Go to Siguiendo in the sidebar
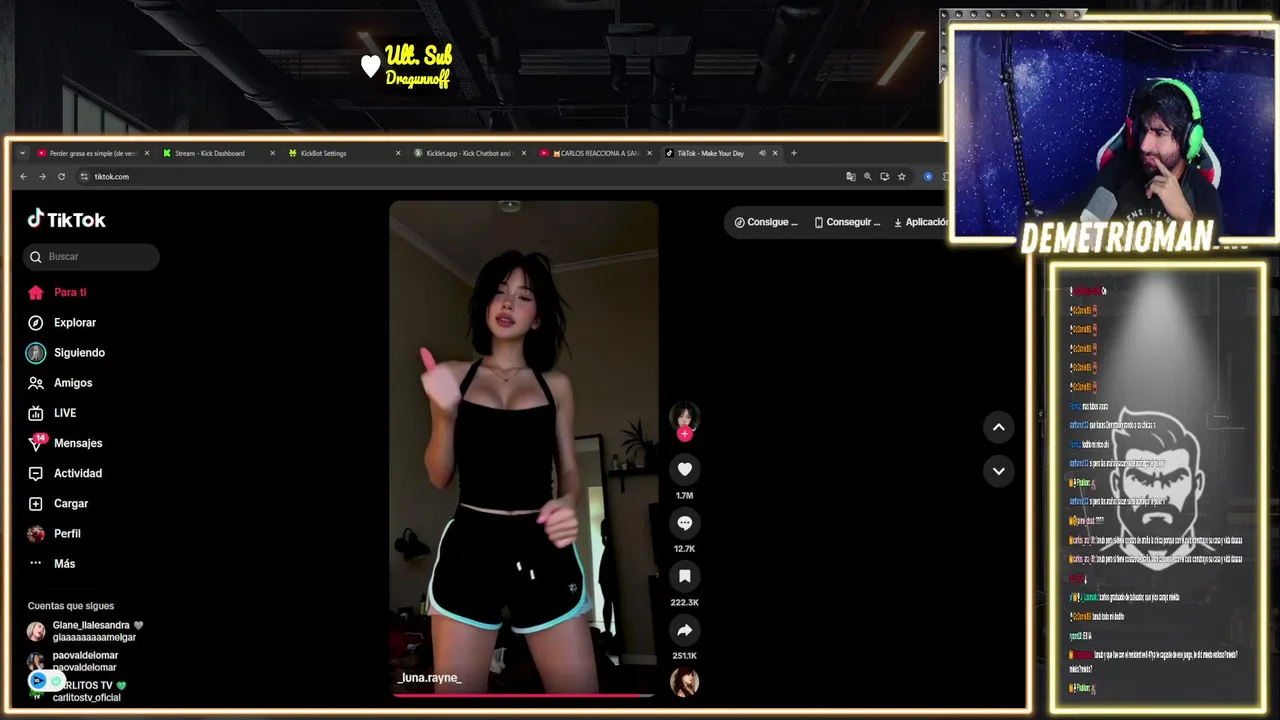 pos(66,352)
